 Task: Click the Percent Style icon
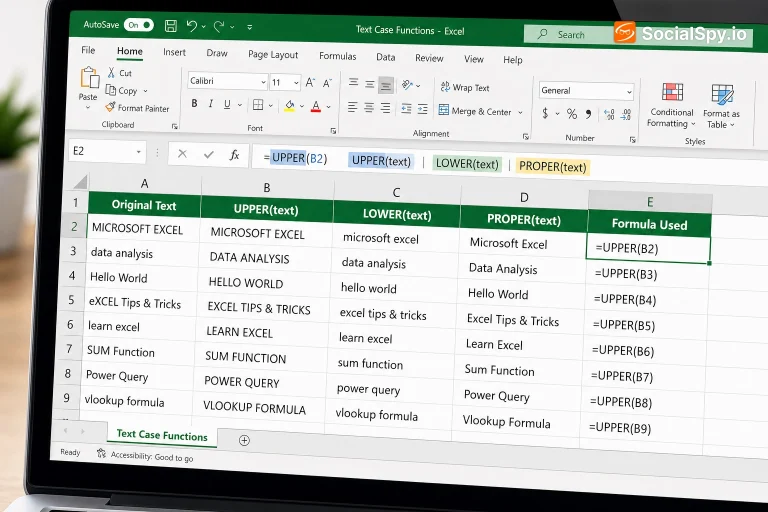pyautogui.click(x=572, y=114)
